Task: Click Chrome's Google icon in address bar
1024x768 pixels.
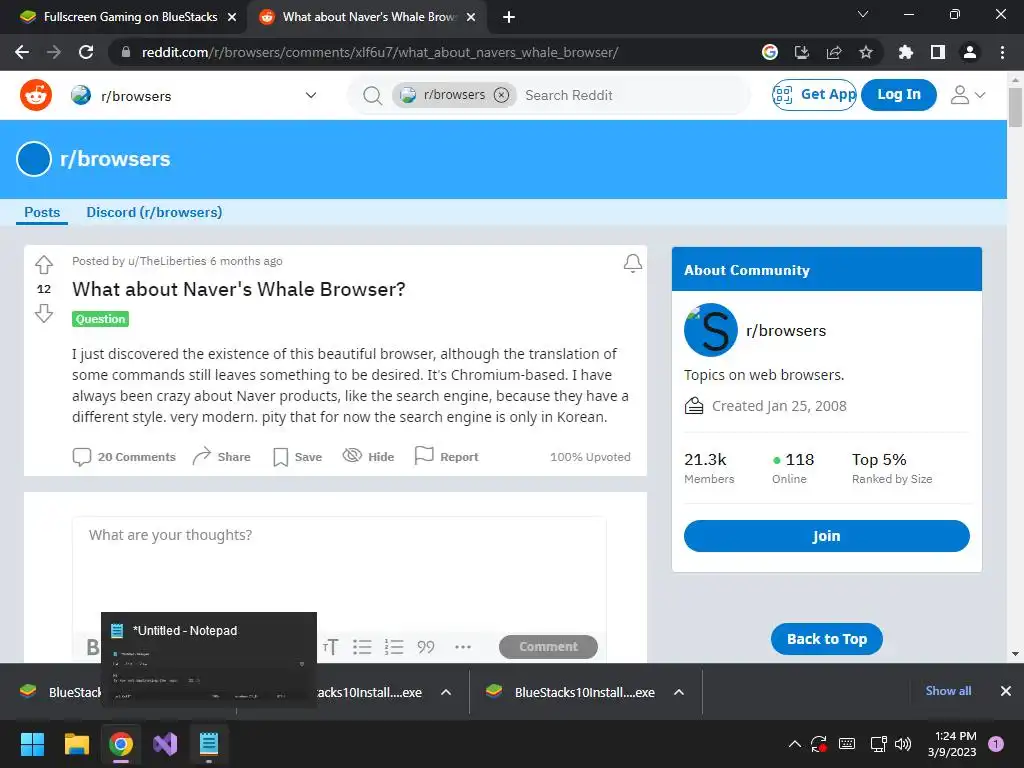Action: pos(770,52)
